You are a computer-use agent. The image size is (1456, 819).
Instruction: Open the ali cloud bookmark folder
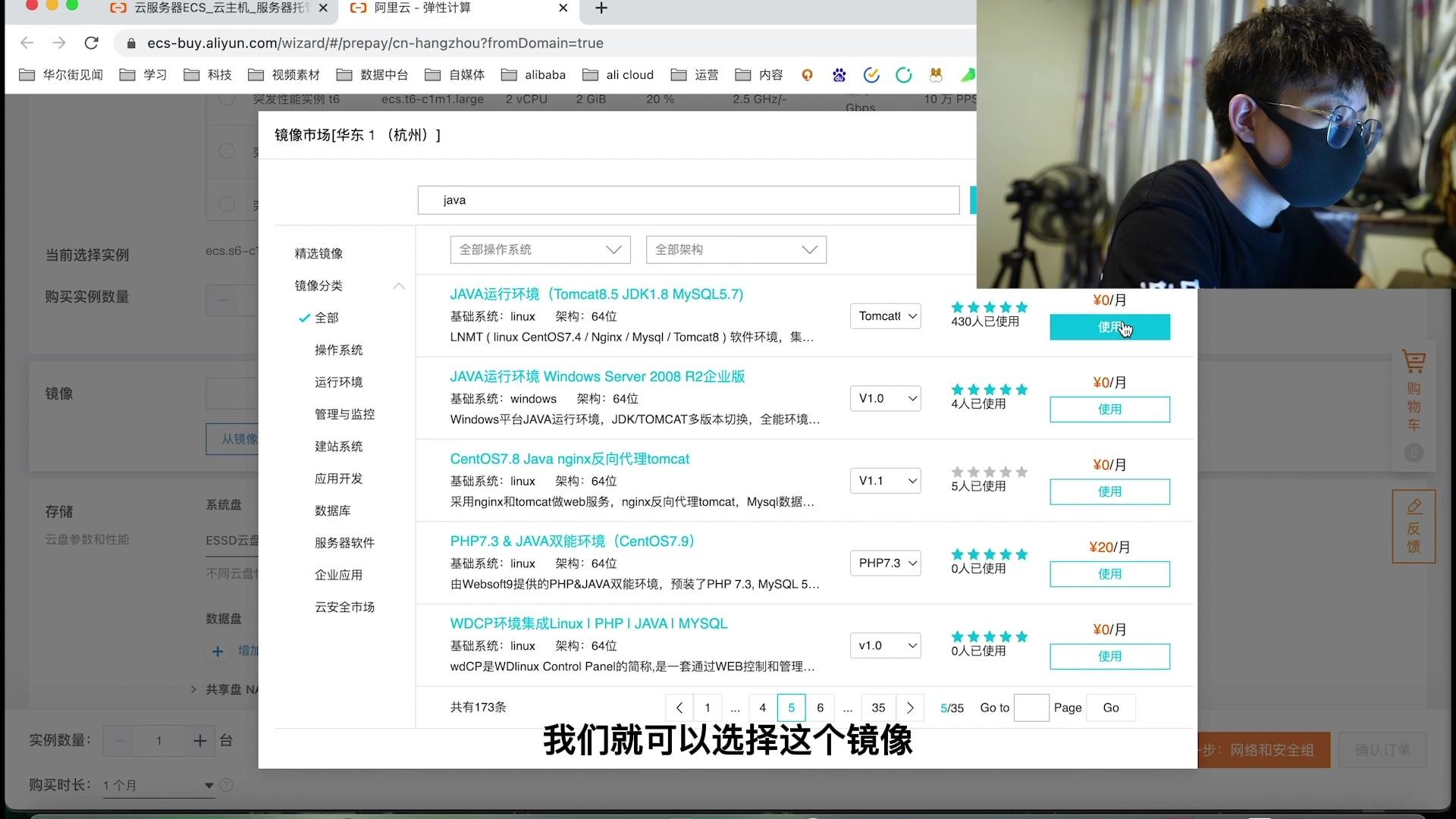click(x=618, y=74)
